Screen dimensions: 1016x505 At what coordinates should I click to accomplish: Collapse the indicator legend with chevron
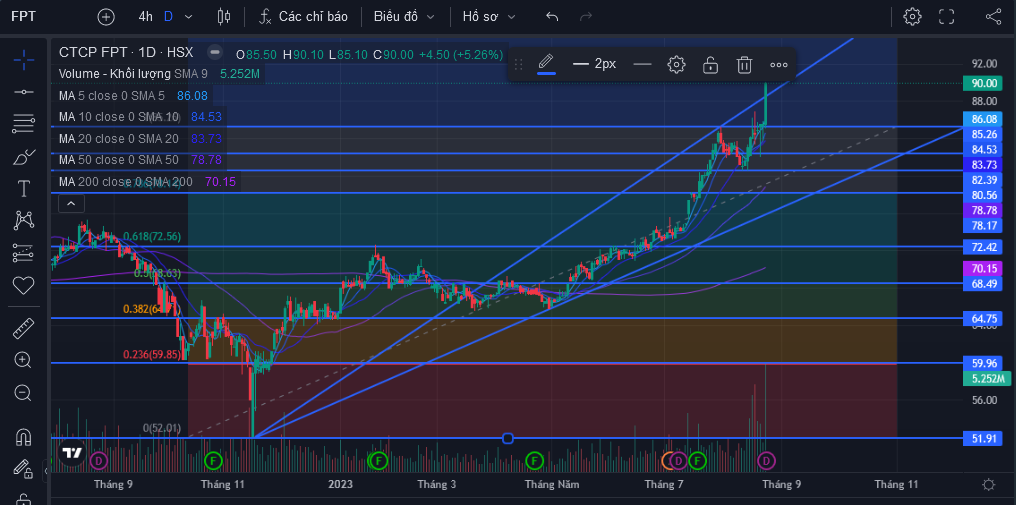71,204
